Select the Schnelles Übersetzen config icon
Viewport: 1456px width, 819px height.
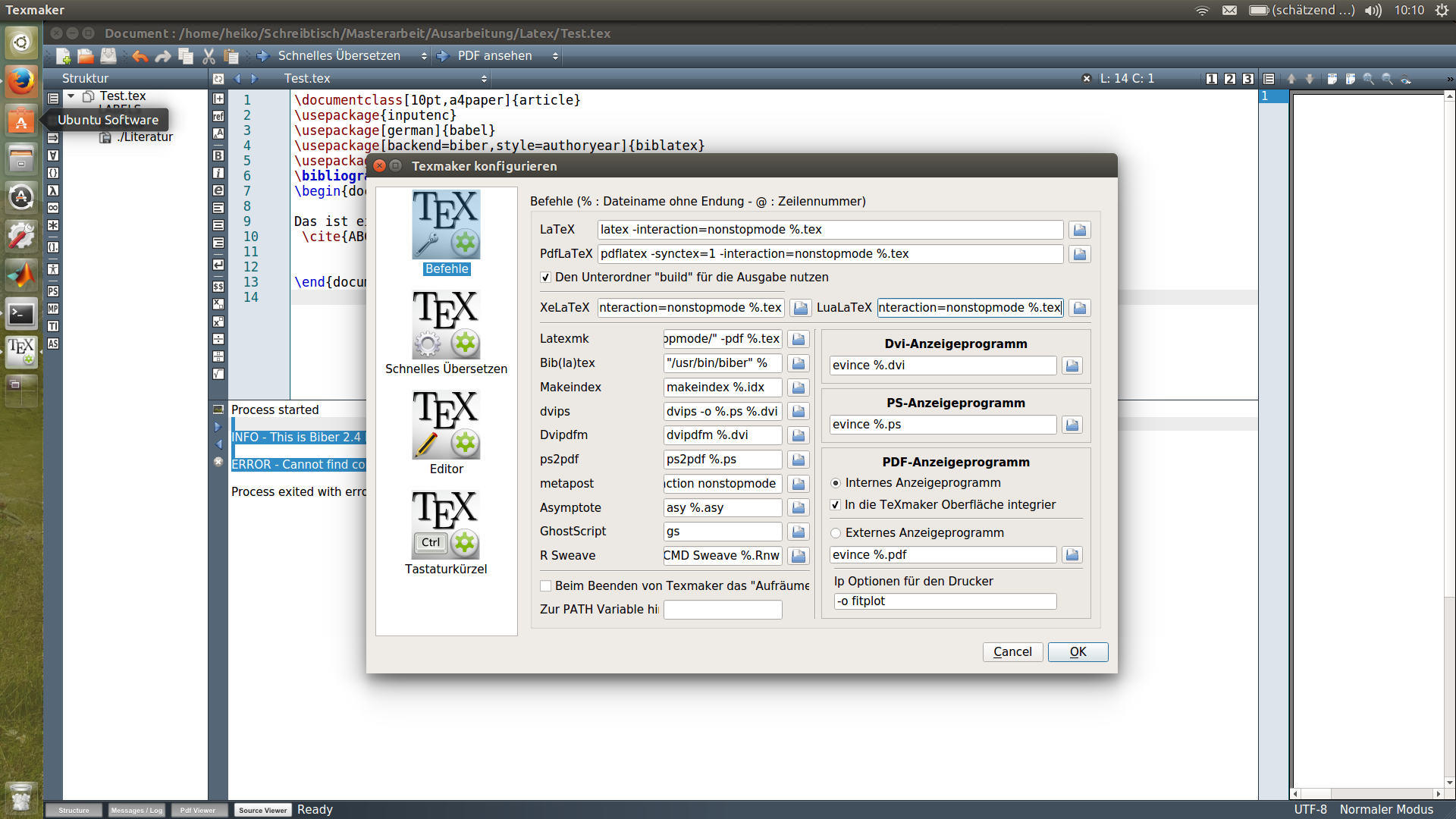point(446,325)
